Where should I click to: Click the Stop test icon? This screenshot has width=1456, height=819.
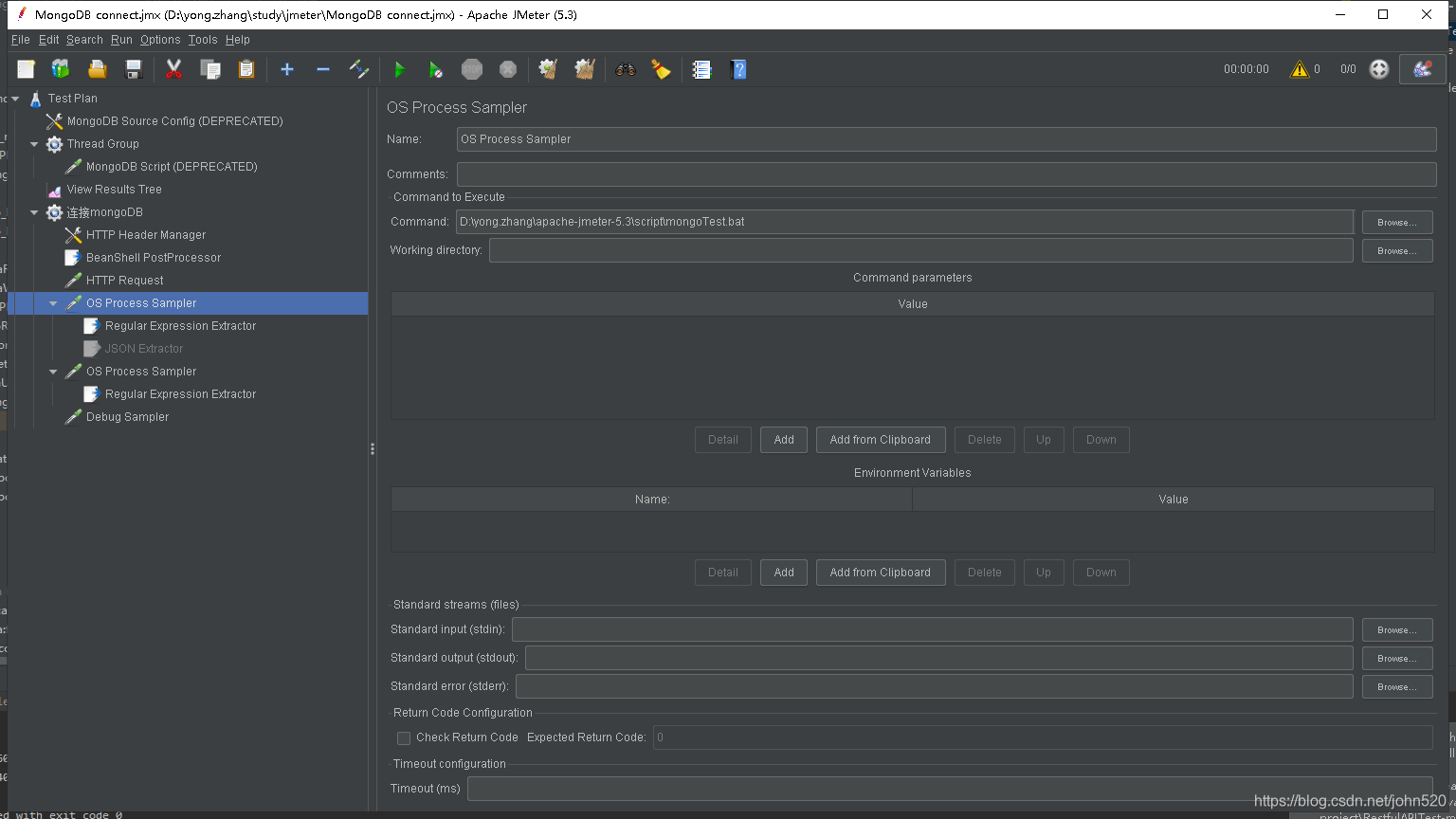[x=471, y=69]
